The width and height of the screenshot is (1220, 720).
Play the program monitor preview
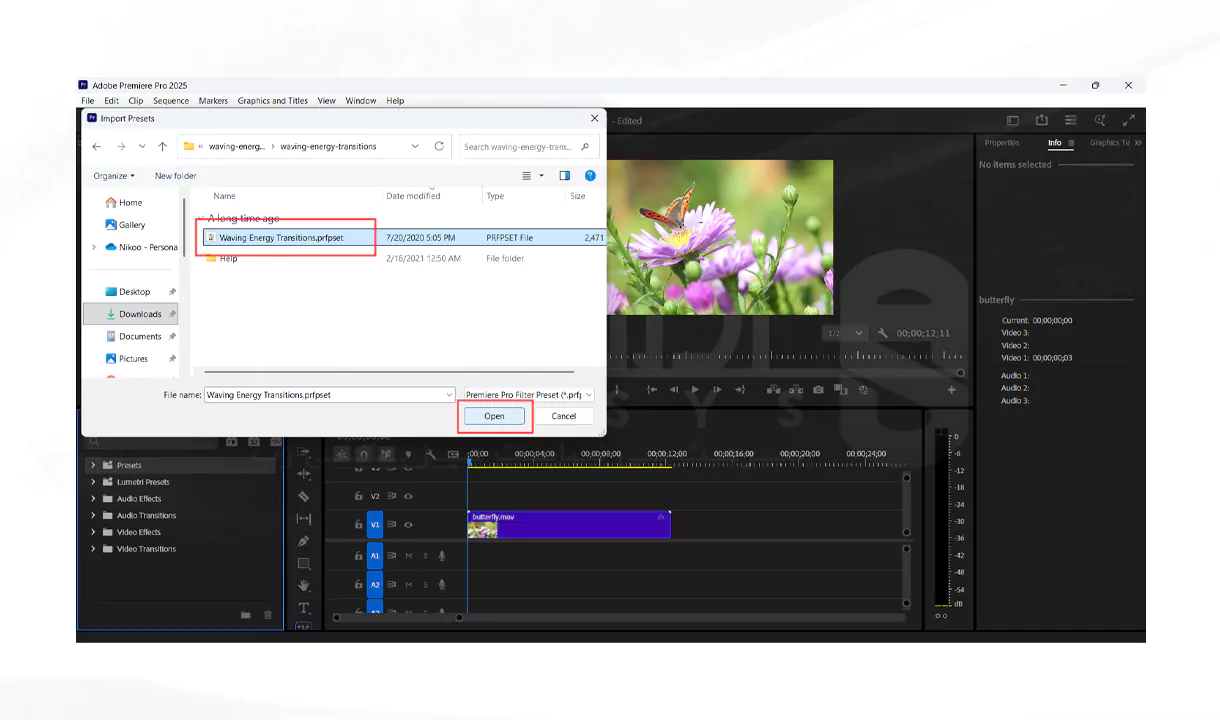coord(695,390)
